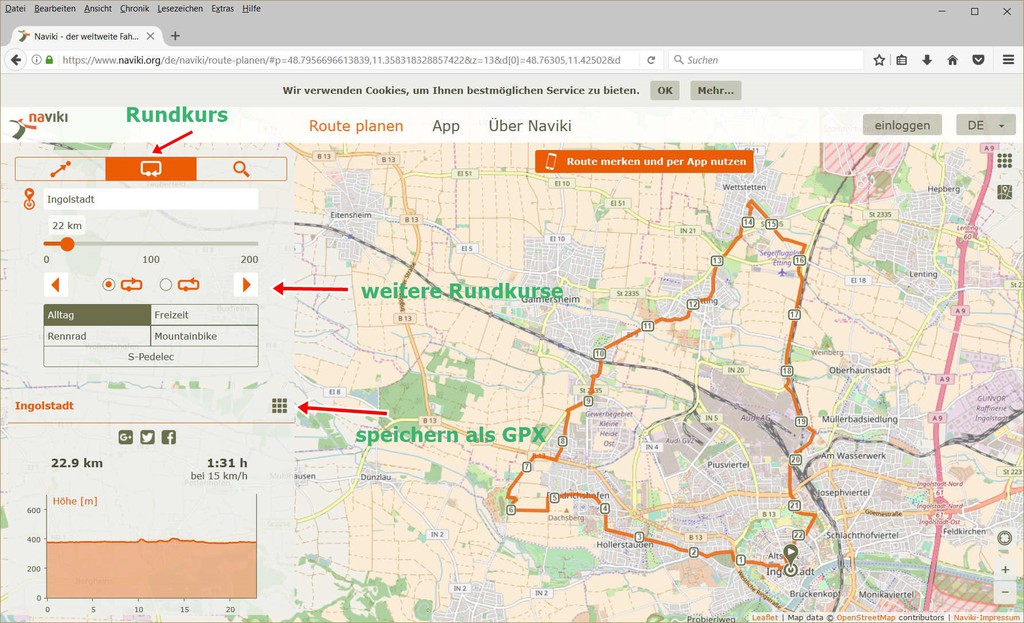Click waypoint marker 10 on the route
Viewport: 1024px width, 623px height.
[x=600, y=354]
